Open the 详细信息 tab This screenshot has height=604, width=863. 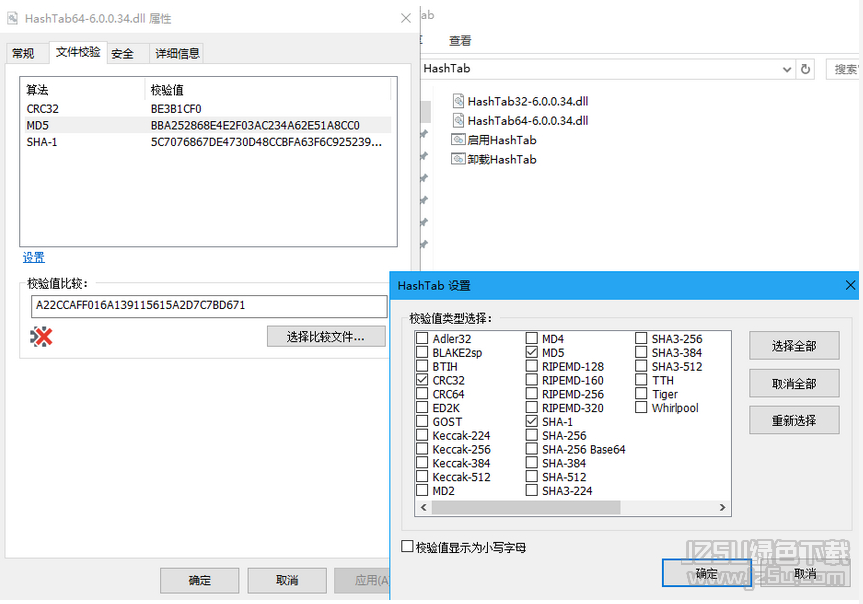point(177,53)
